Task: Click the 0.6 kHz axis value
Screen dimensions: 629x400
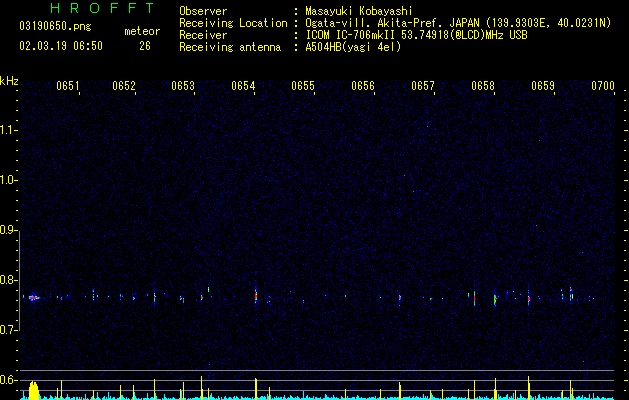Action: point(9,380)
